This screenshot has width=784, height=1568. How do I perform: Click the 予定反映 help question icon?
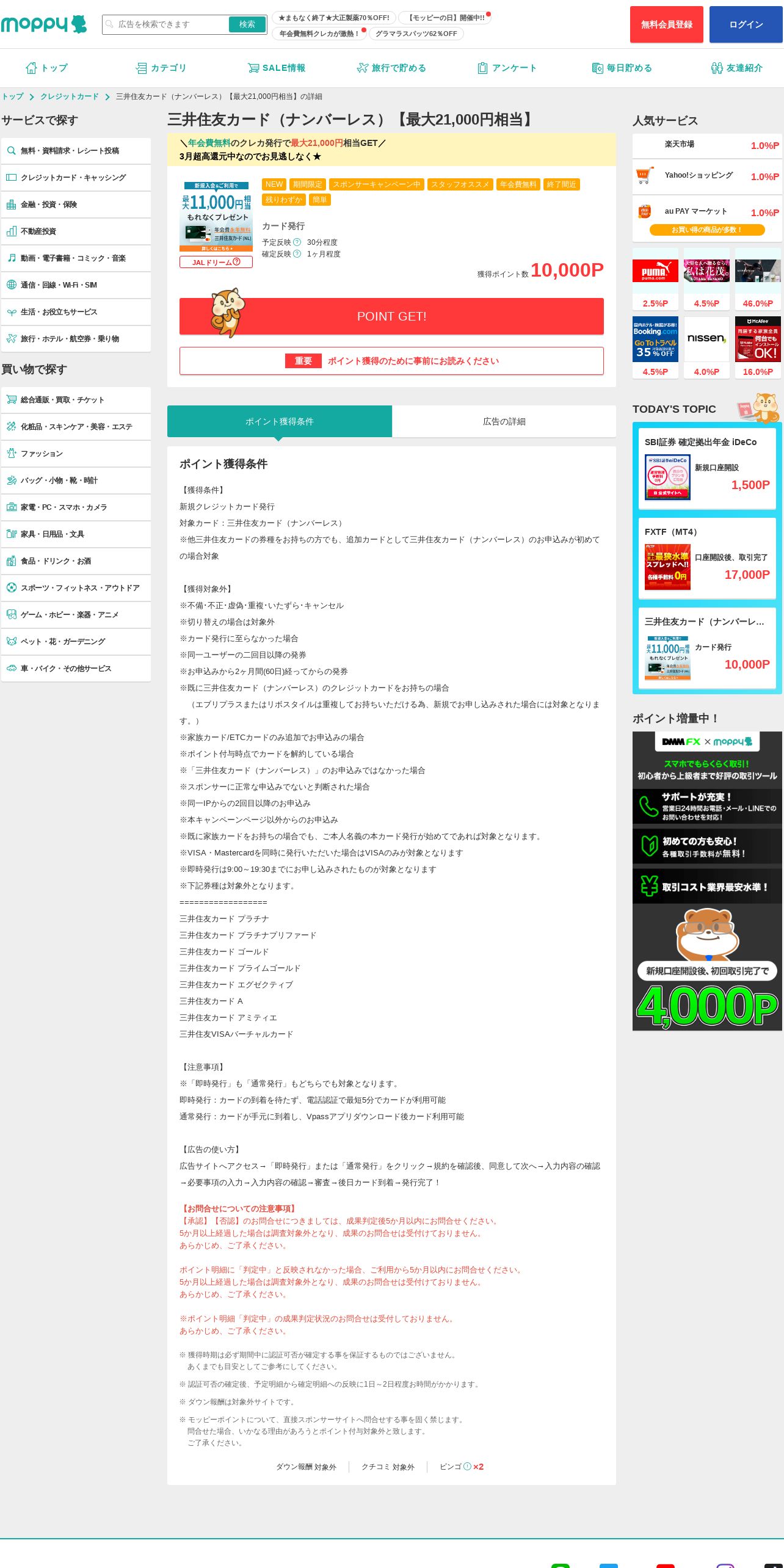tap(297, 242)
